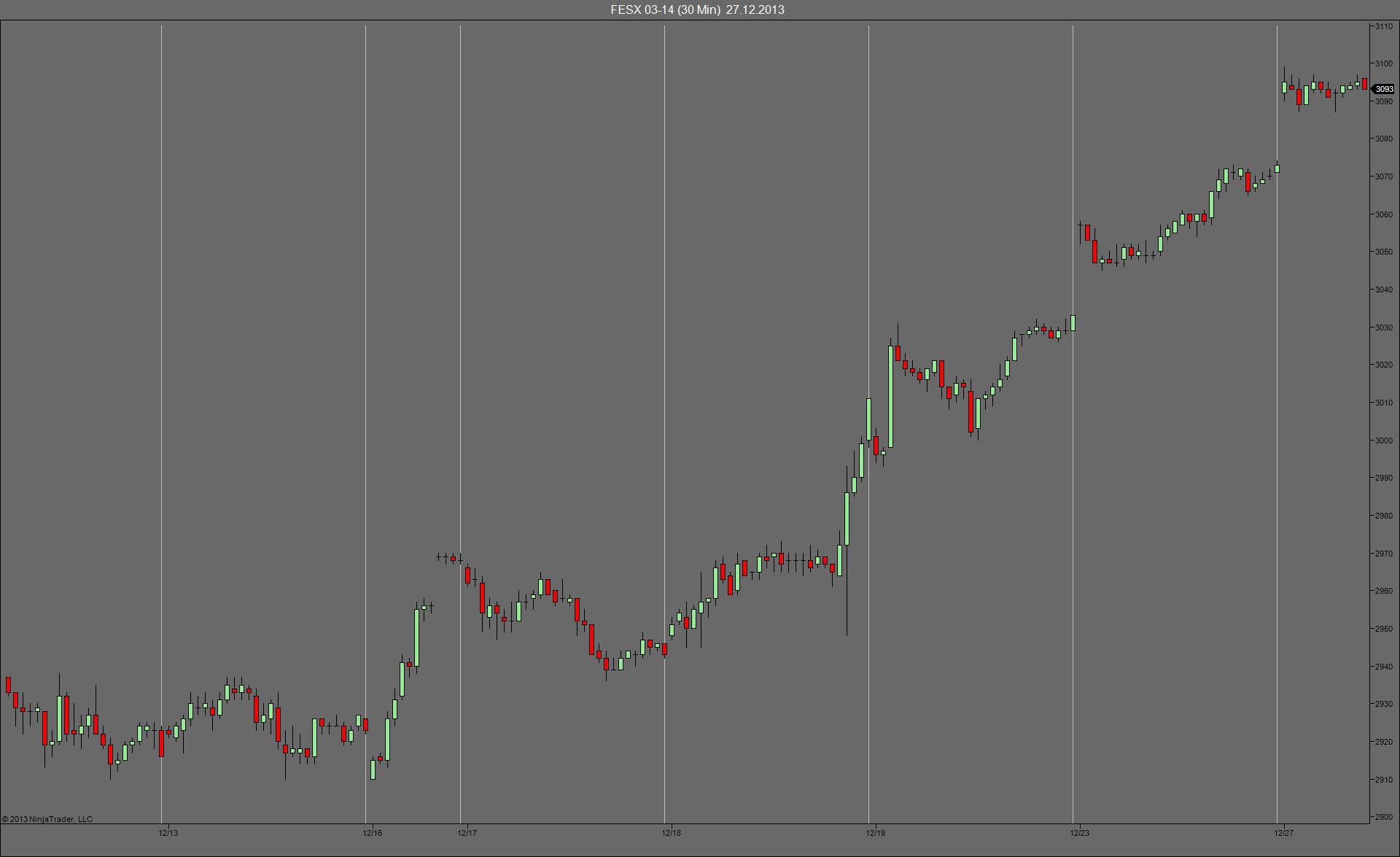Click the FESX 03-14 chart title

click(x=697, y=9)
